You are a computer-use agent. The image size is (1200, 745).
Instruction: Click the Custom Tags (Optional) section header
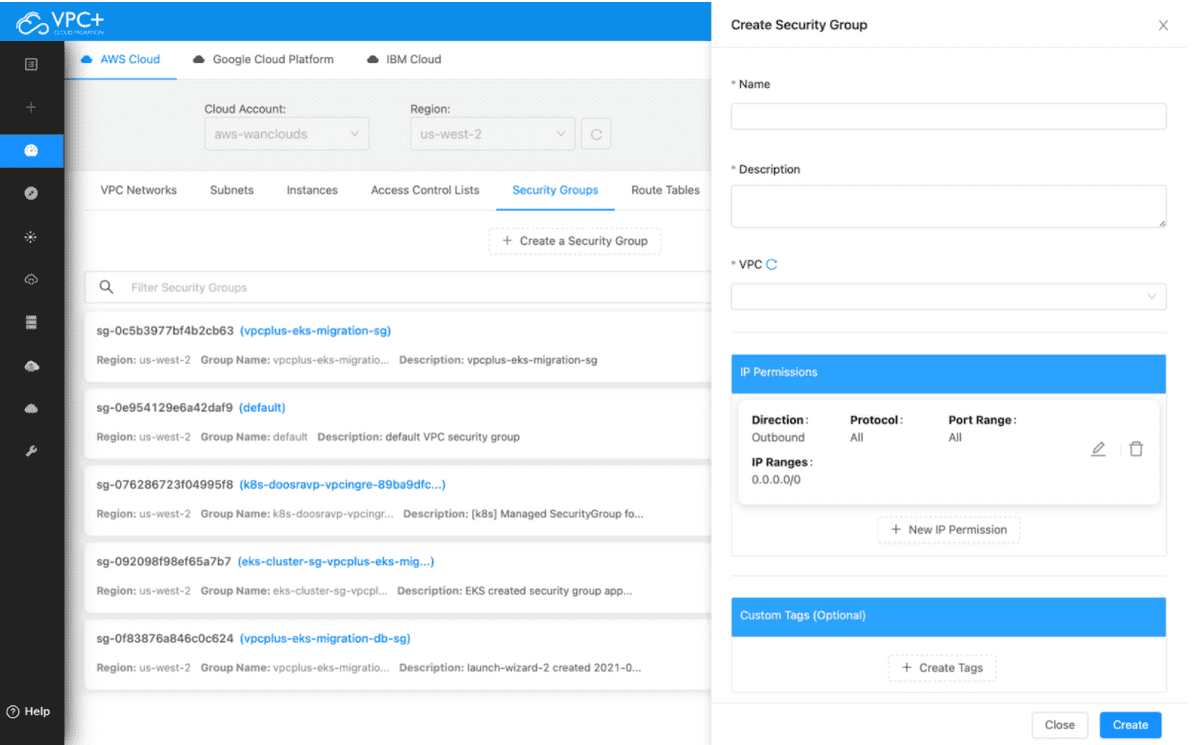(948, 616)
